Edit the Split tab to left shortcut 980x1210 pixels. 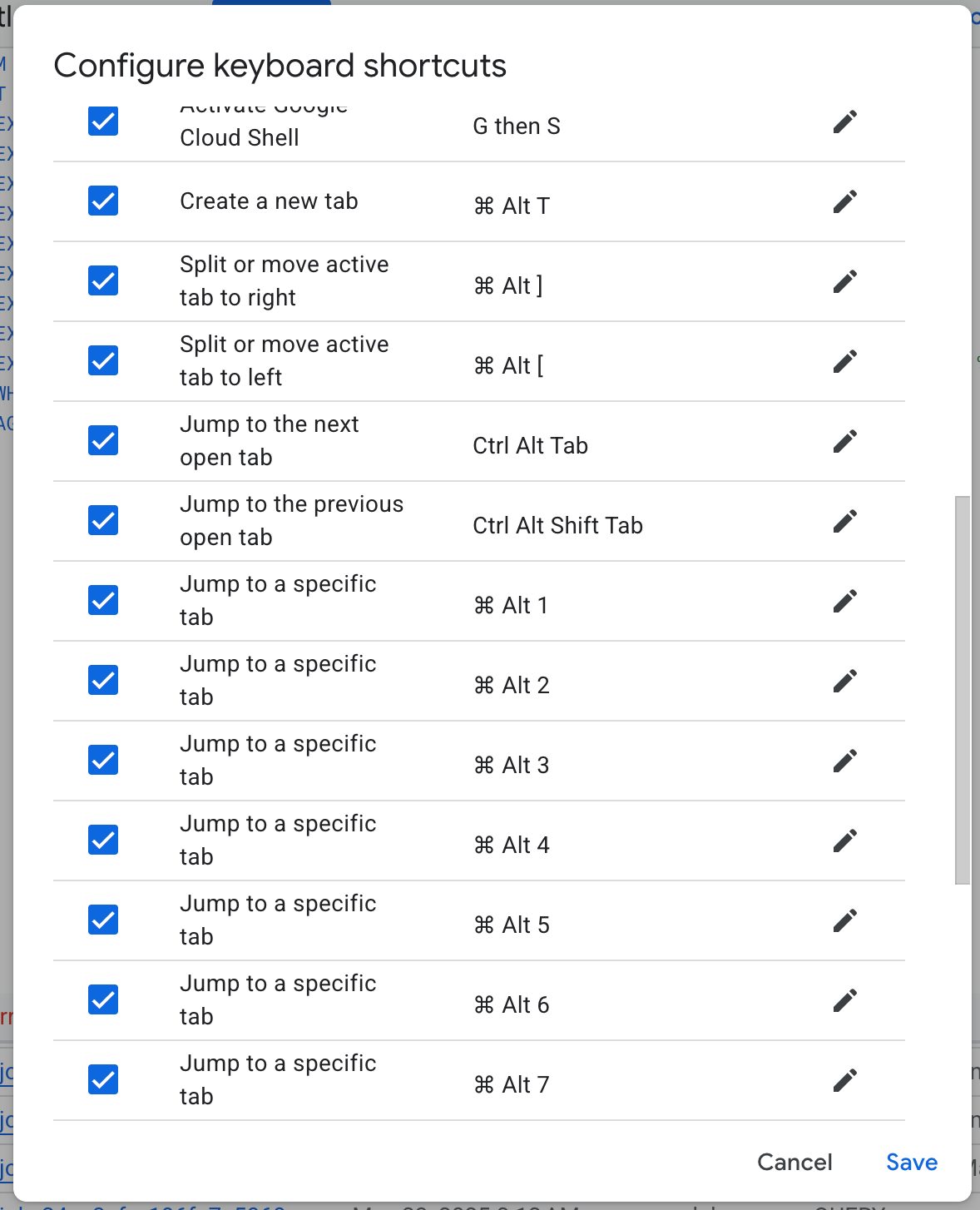click(x=844, y=362)
